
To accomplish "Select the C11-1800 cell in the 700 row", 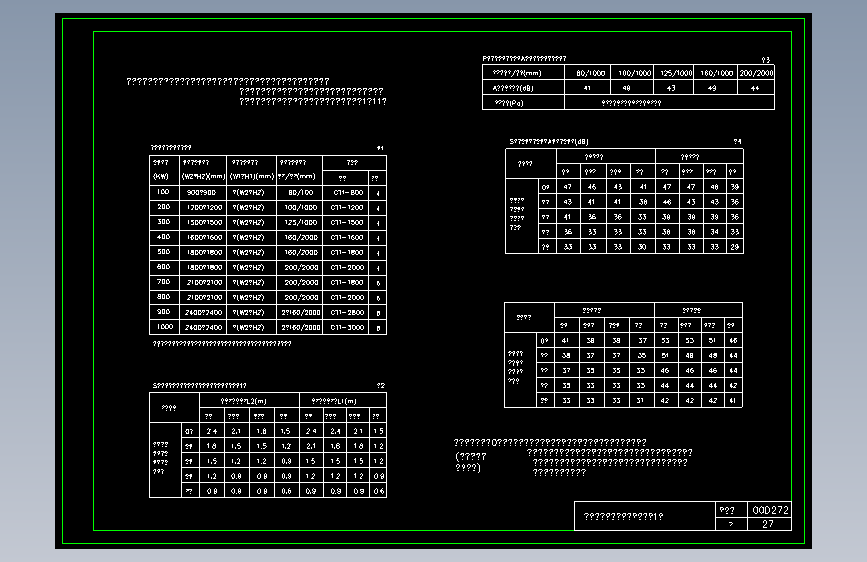I will coord(347,283).
